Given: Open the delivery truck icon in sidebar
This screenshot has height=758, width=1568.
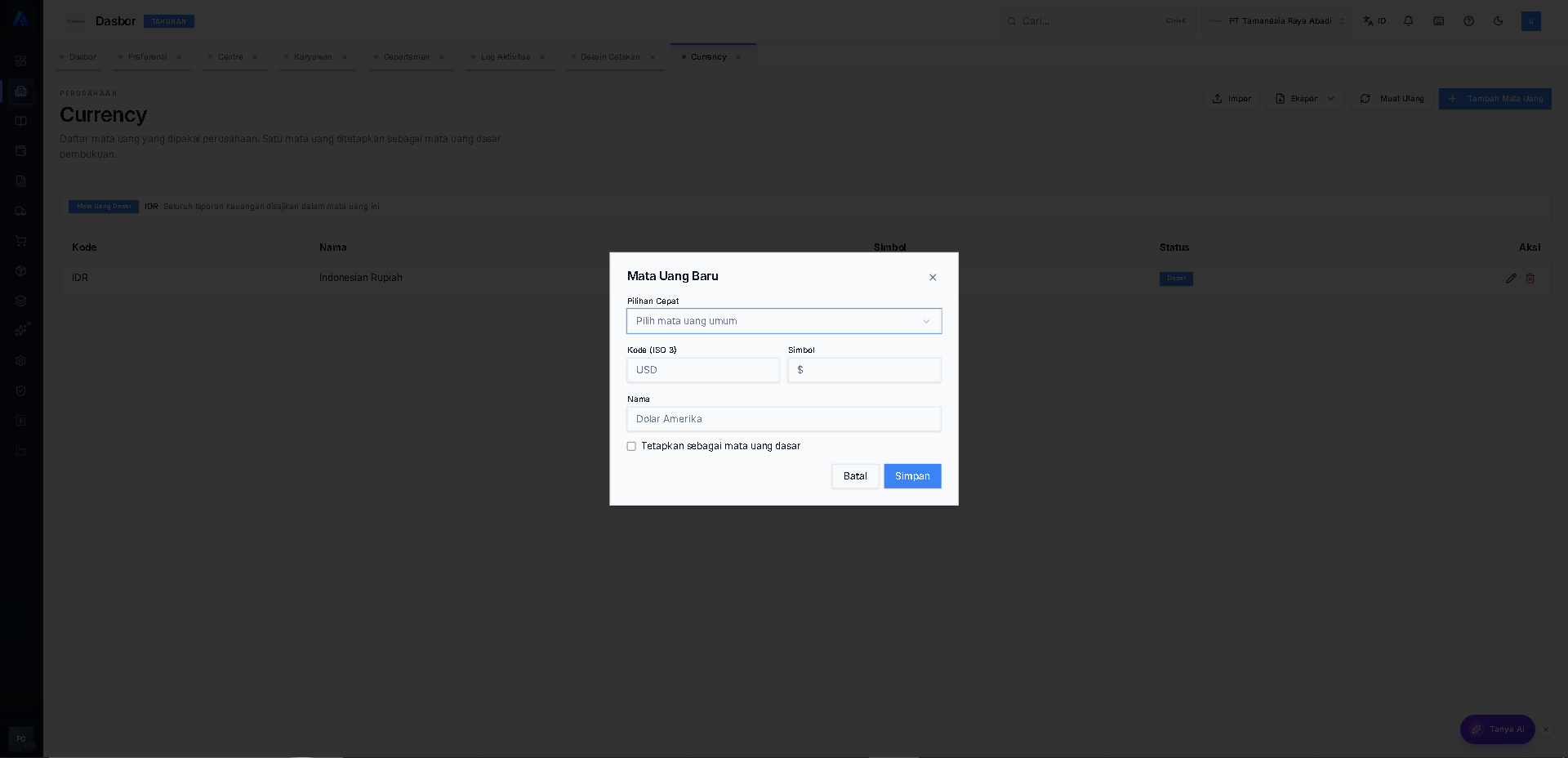Looking at the screenshot, I should (21, 211).
